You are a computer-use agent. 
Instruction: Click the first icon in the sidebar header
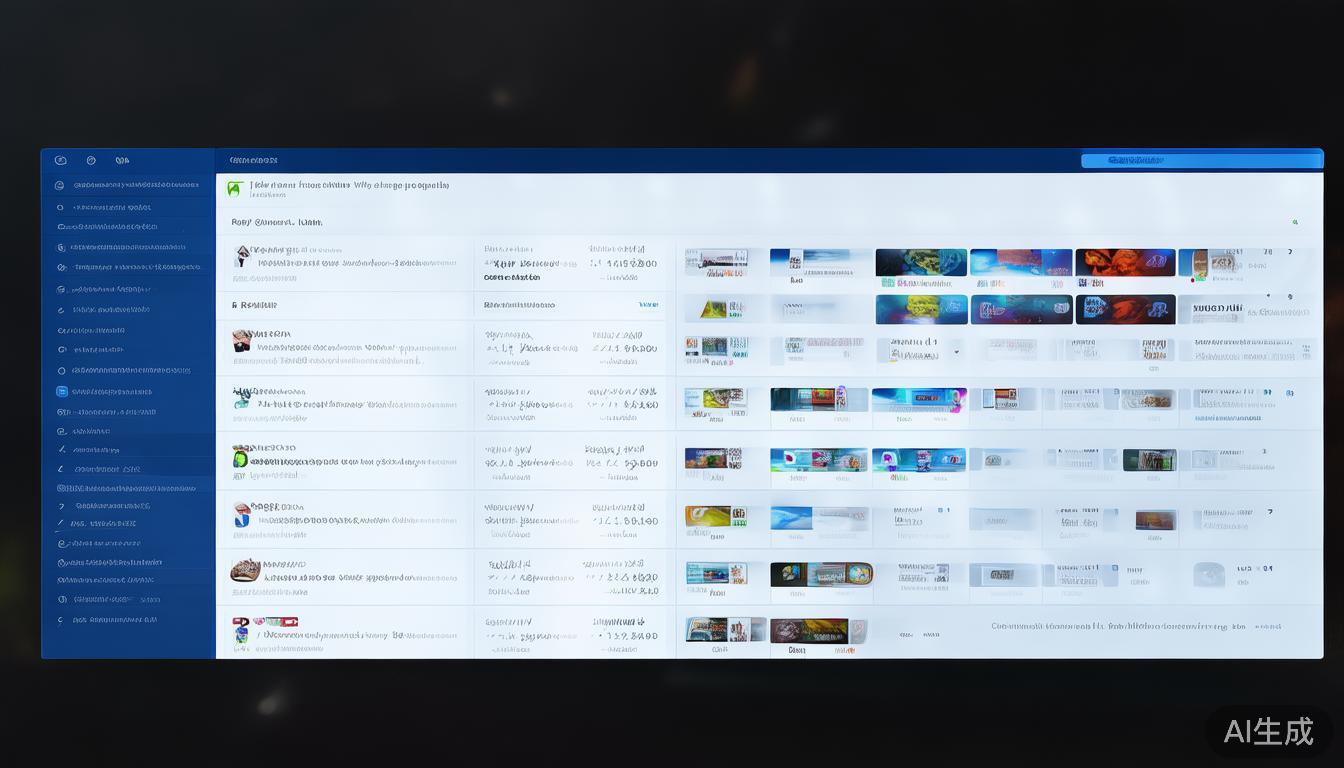(x=60, y=160)
